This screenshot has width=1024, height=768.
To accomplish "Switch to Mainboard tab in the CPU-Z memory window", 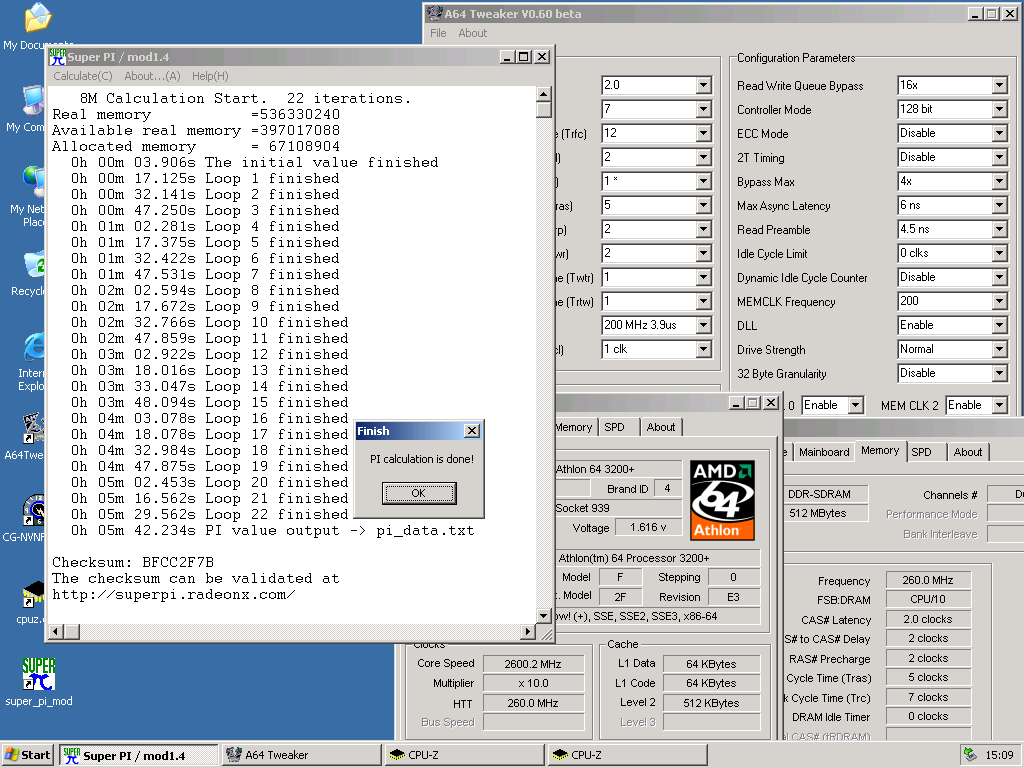I will pos(824,452).
